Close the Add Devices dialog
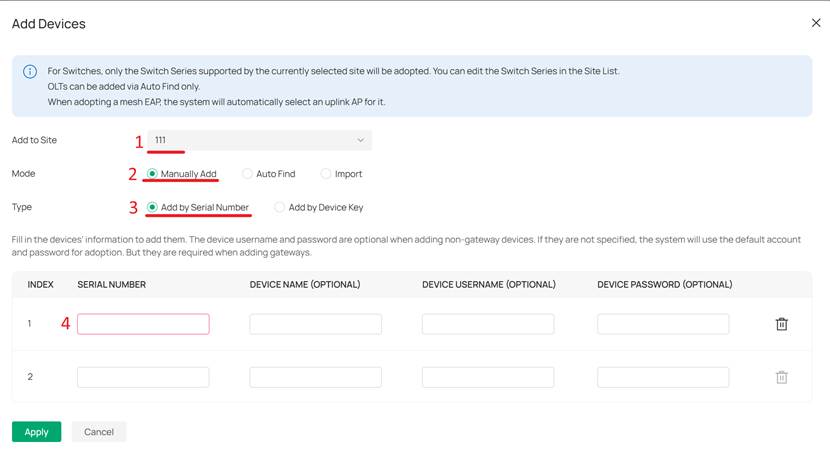The height and width of the screenshot is (460, 830). 816,23
